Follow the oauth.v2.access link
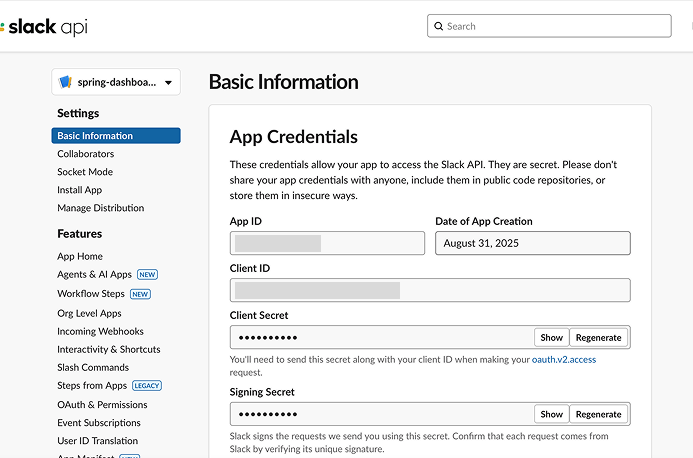The image size is (693, 458). coord(564,359)
